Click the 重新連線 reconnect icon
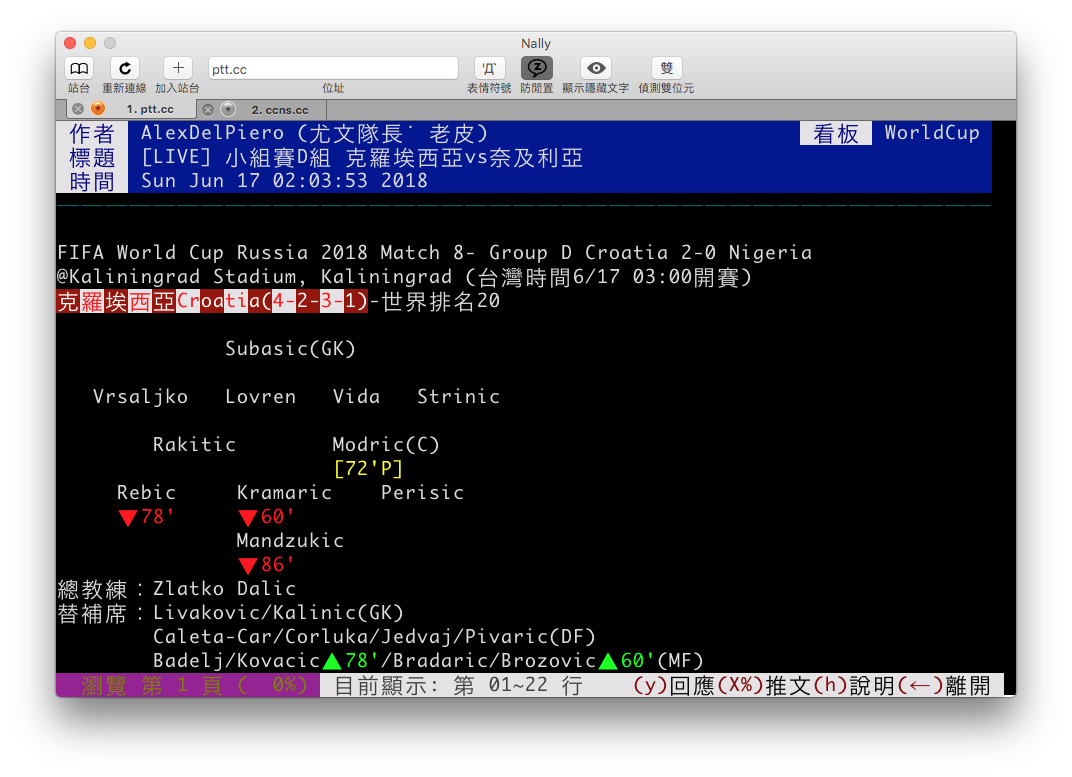Image resolution: width=1072 pixels, height=777 pixels. [x=124, y=68]
